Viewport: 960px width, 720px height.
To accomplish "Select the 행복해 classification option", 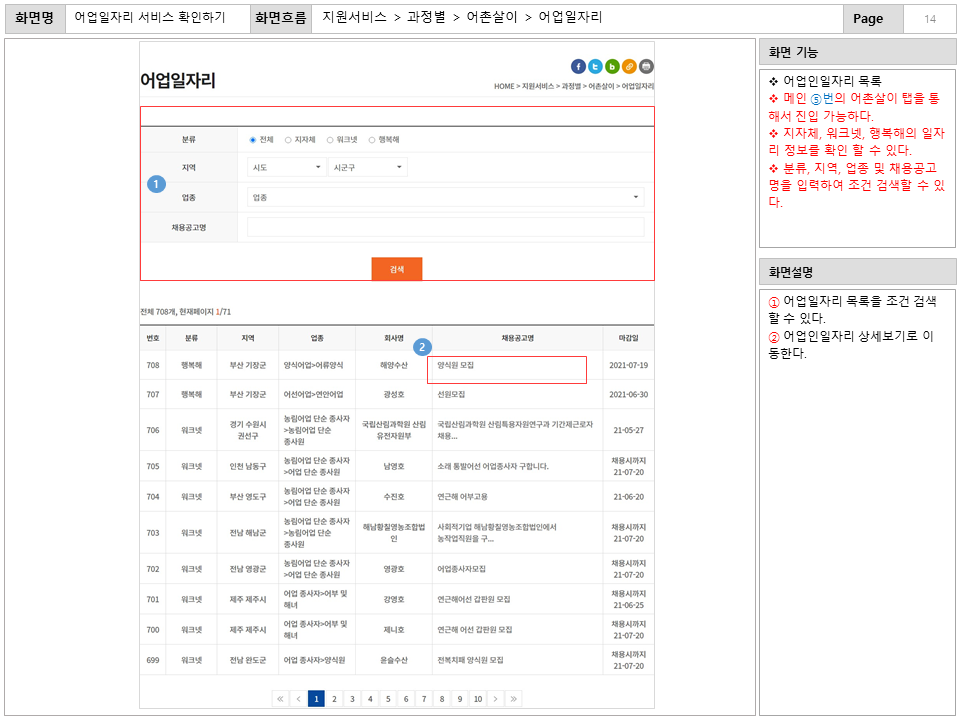I will click(x=371, y=140).
